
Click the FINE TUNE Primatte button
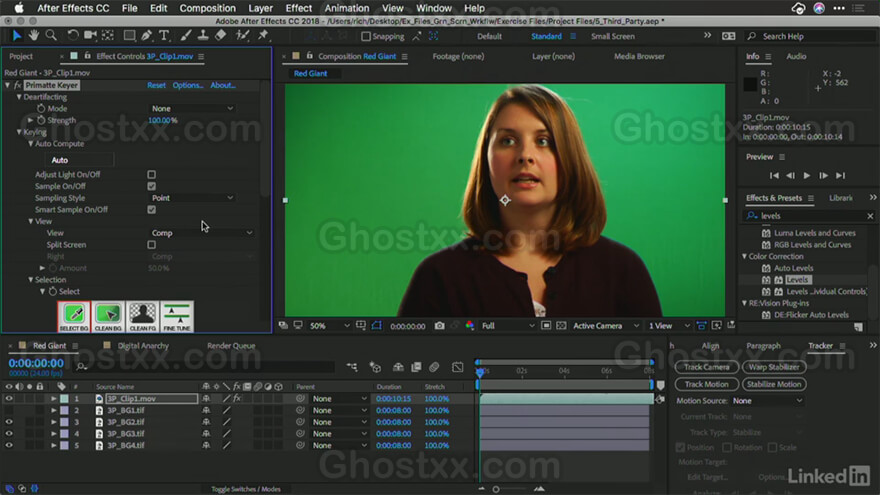coord(177,317)
